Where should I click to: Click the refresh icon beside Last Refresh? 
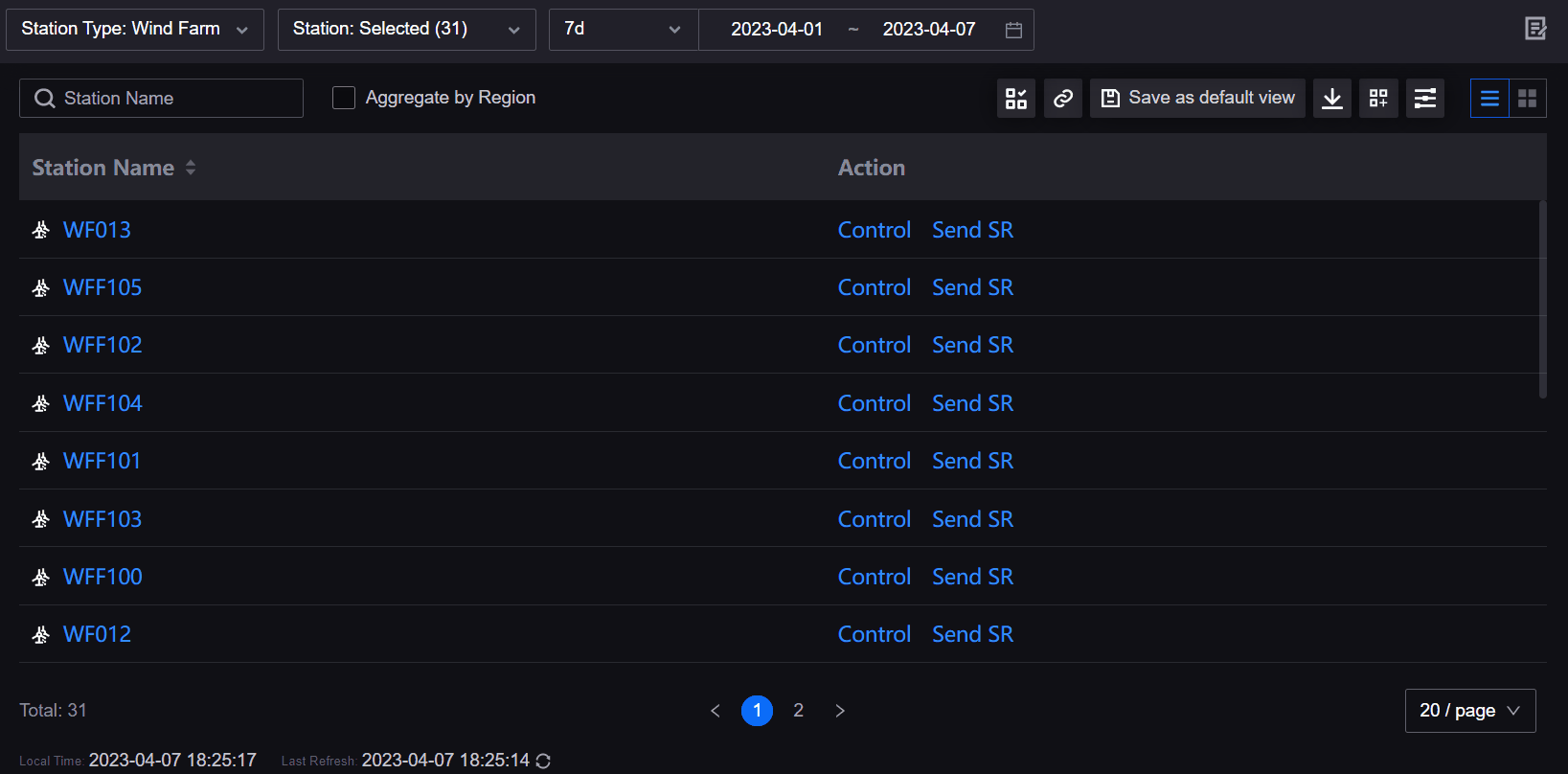point(543,761)
